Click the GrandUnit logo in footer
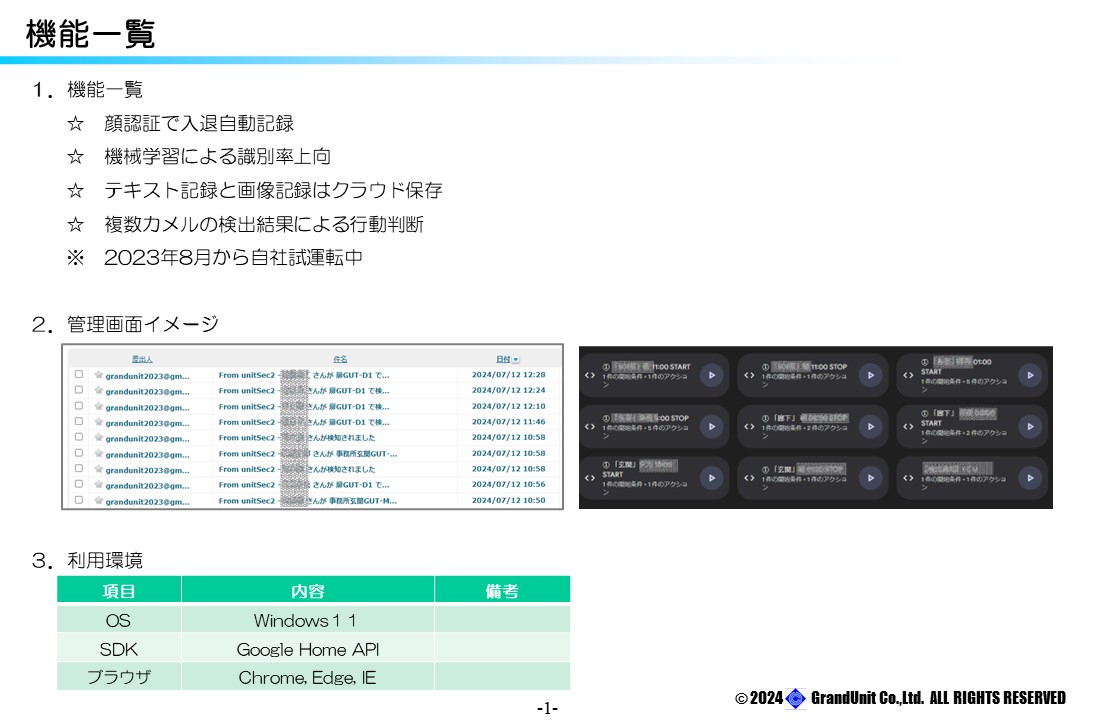1096x720 pixels. [796, 698]
